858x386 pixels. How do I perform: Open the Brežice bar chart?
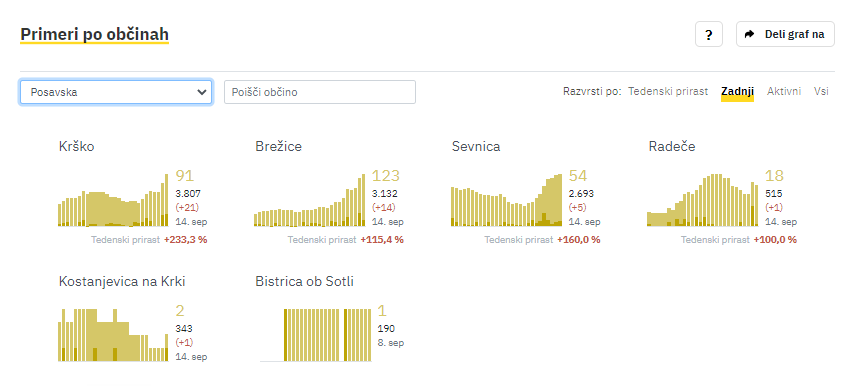point(310,200)
